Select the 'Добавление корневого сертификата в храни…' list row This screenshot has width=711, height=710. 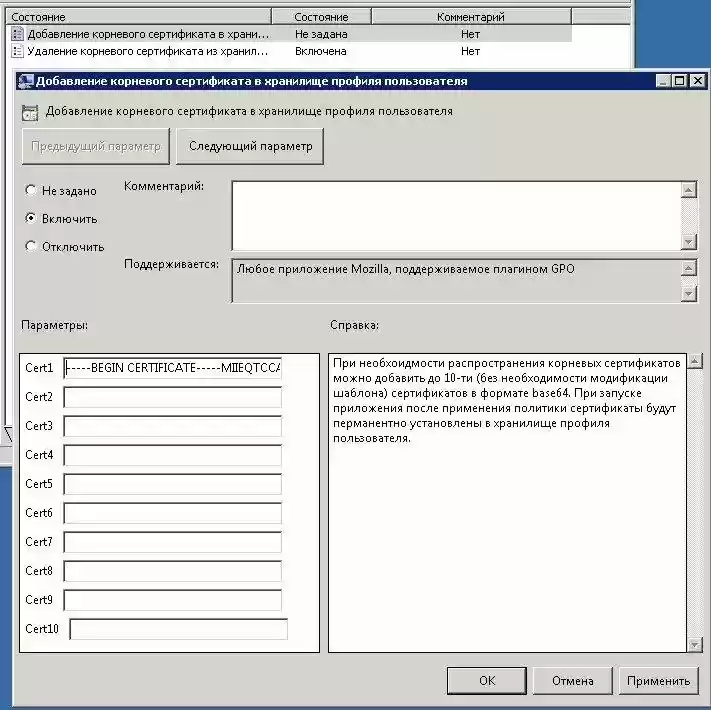point(290,34)
